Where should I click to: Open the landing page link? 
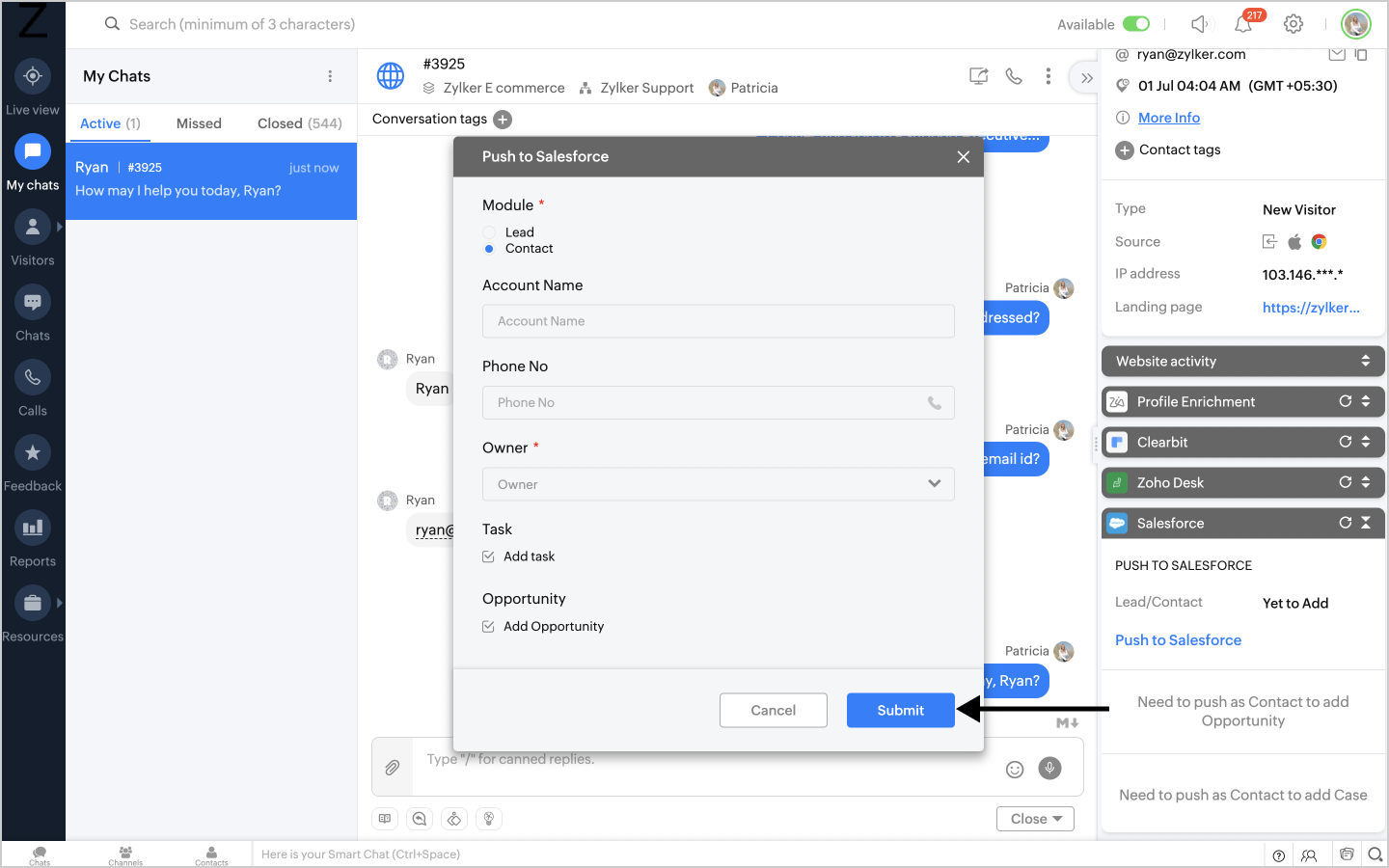tap(1311, 308)
